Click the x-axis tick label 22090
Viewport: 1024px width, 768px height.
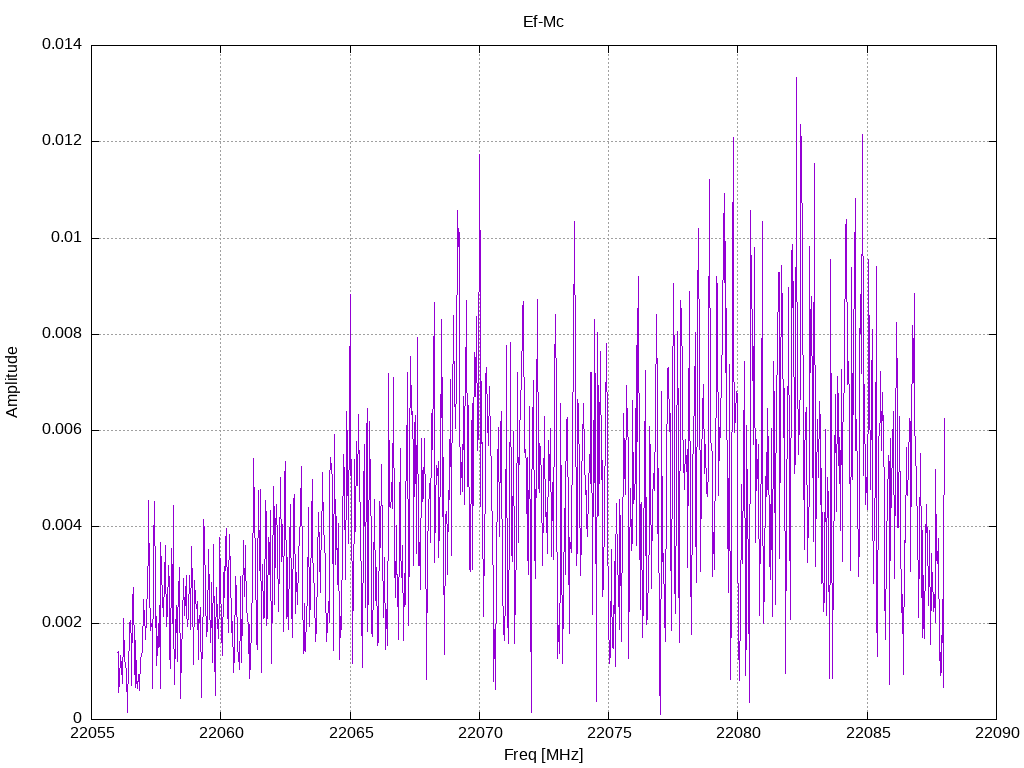pos(997,733)
